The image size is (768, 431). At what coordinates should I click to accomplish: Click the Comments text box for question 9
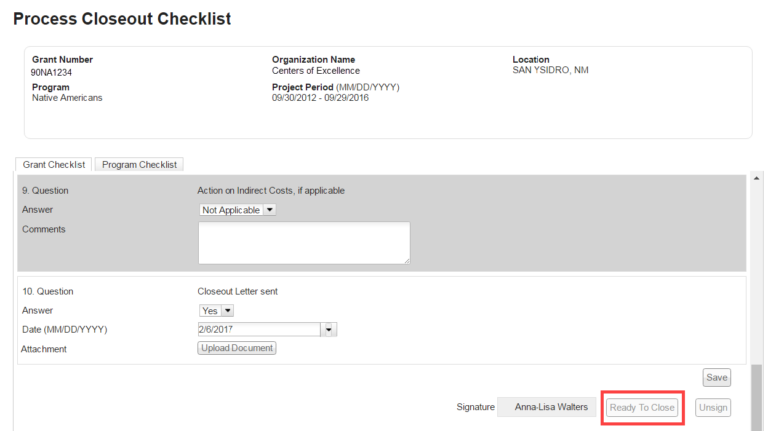[x=303, y=243]
